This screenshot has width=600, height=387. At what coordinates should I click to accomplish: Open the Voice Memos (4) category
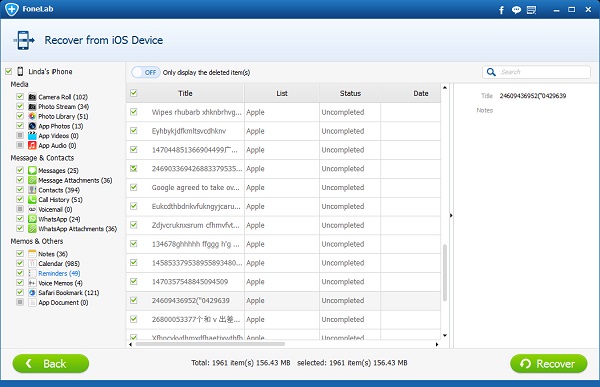[60, 283]
